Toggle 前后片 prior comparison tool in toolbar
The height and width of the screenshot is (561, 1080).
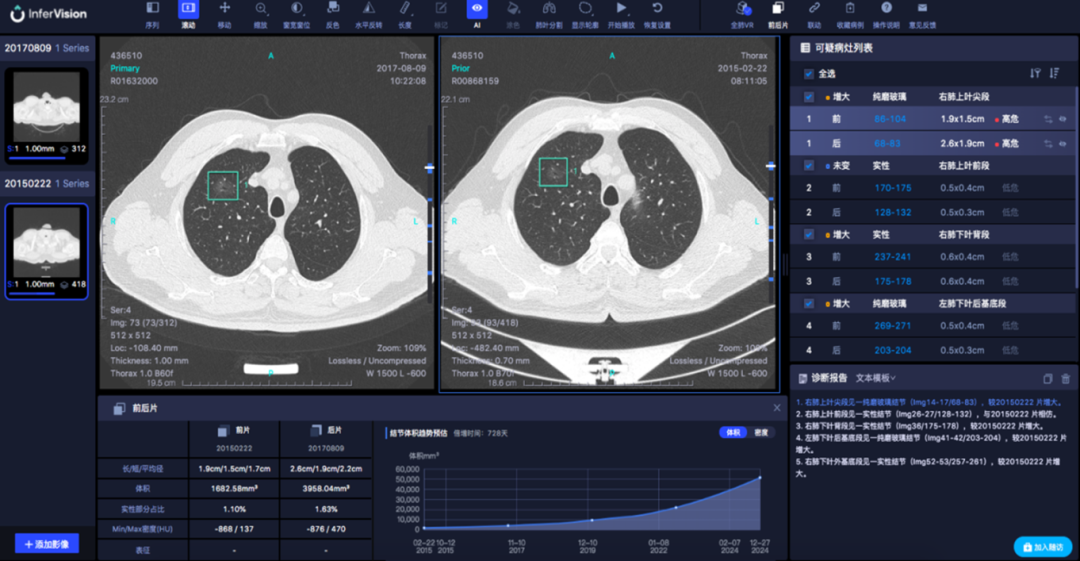[x=778, y=14]
